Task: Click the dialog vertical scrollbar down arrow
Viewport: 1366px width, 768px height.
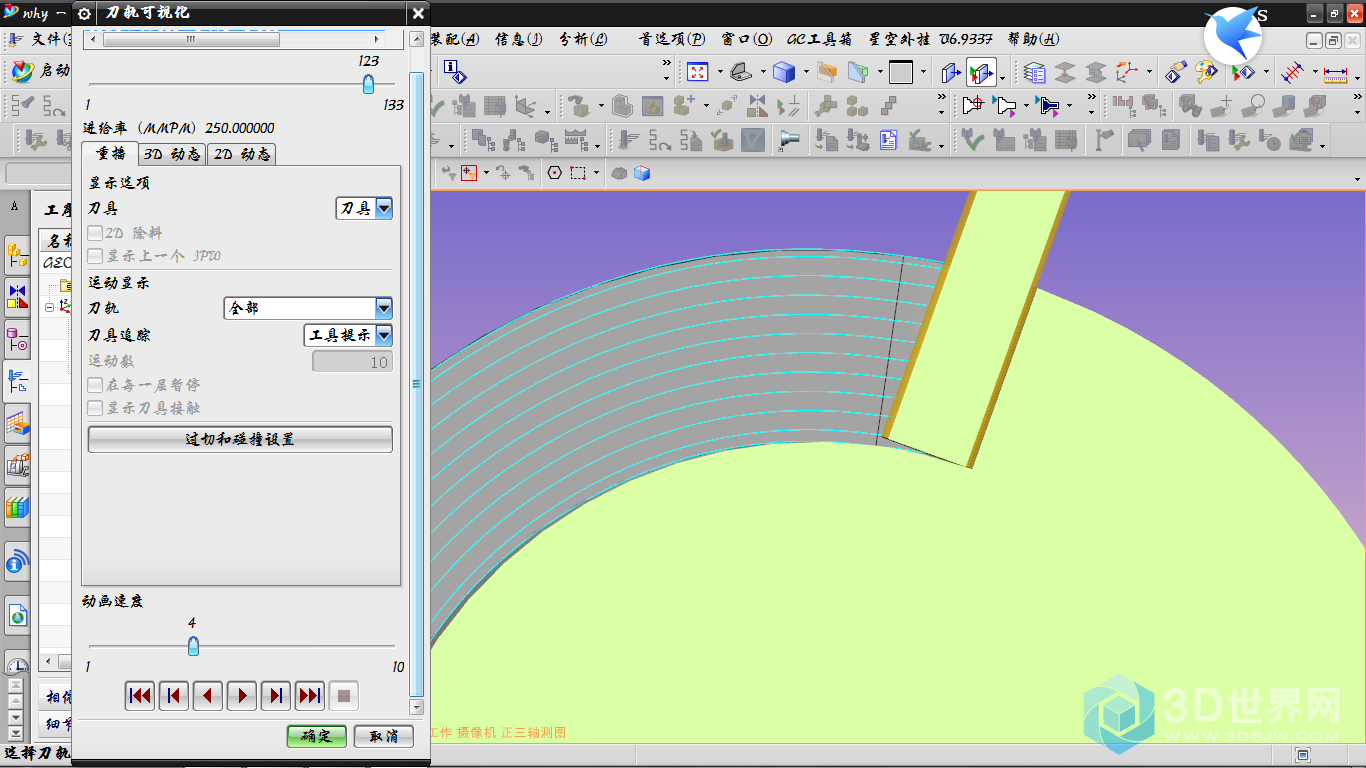Action: (x=417, y=707)
